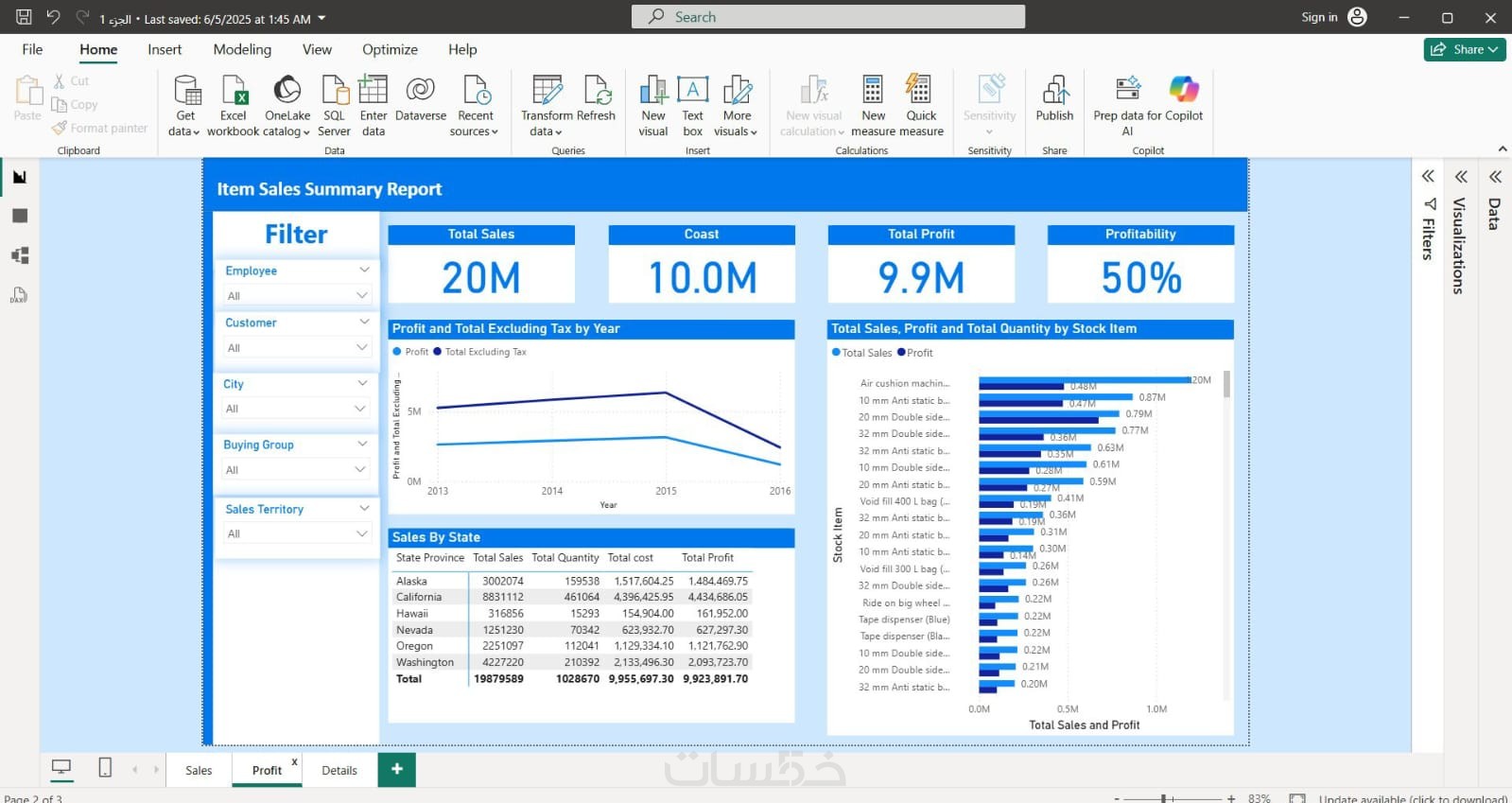Click the Share button

click(1465, 49)
